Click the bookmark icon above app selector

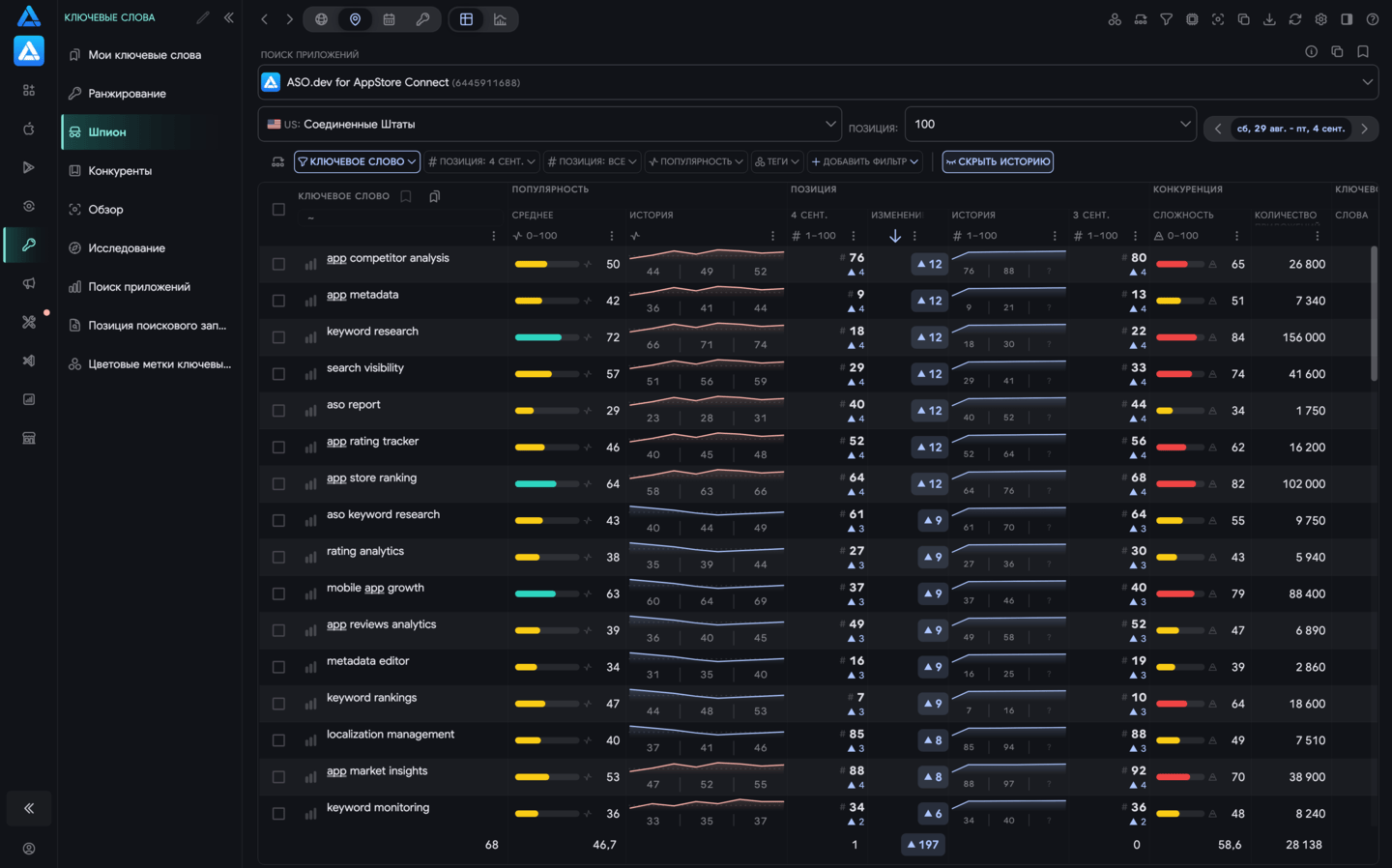1363,52
